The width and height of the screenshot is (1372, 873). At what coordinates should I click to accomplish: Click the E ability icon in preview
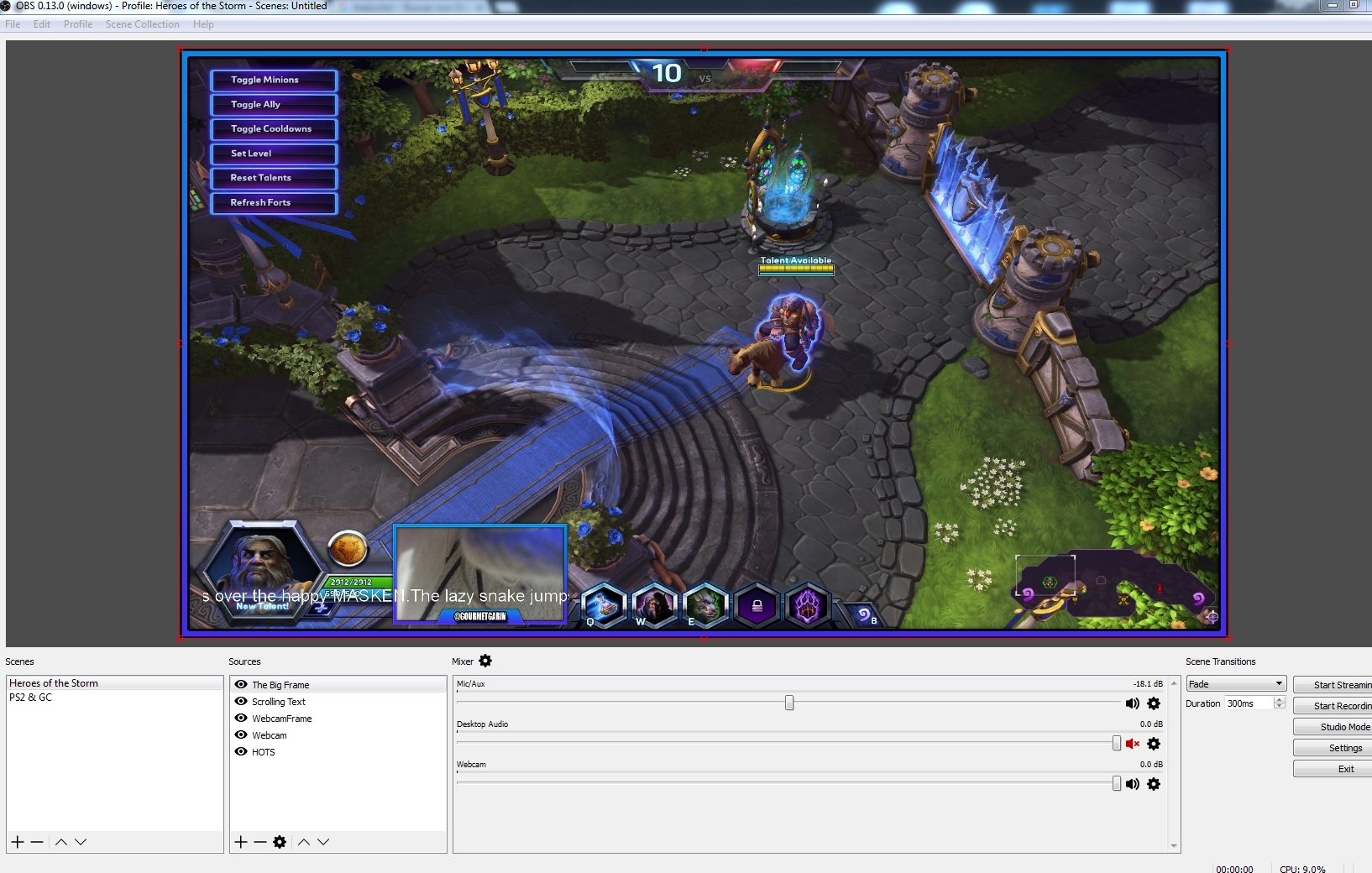(x=706, y=605)
